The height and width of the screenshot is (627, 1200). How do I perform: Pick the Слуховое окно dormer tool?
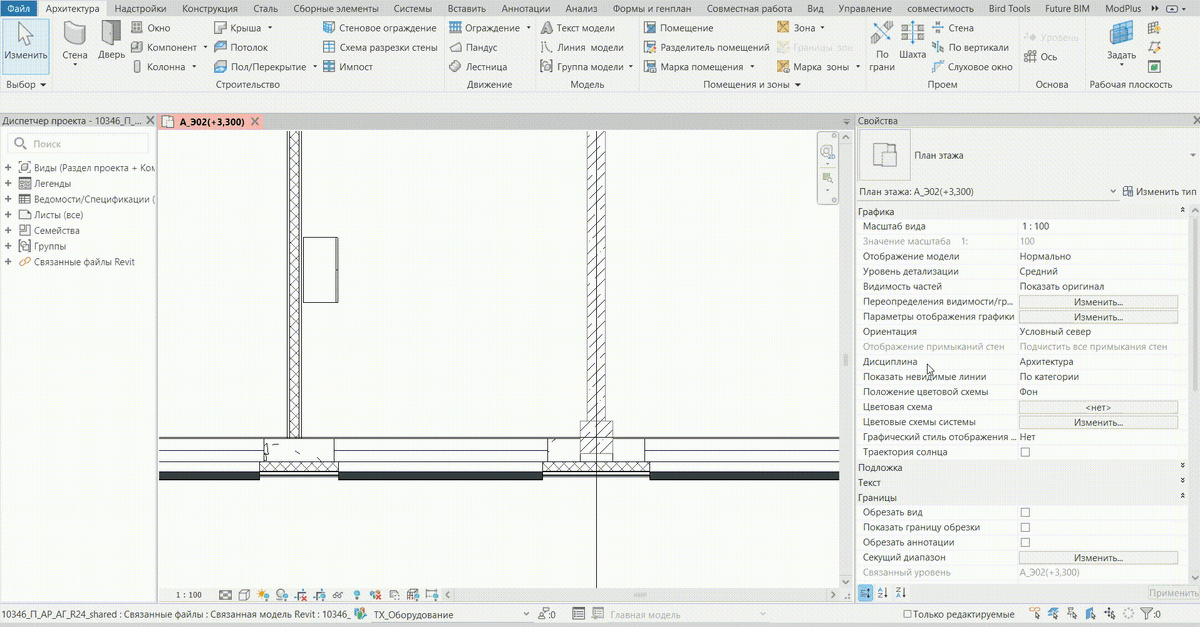(x=972, y=67)
